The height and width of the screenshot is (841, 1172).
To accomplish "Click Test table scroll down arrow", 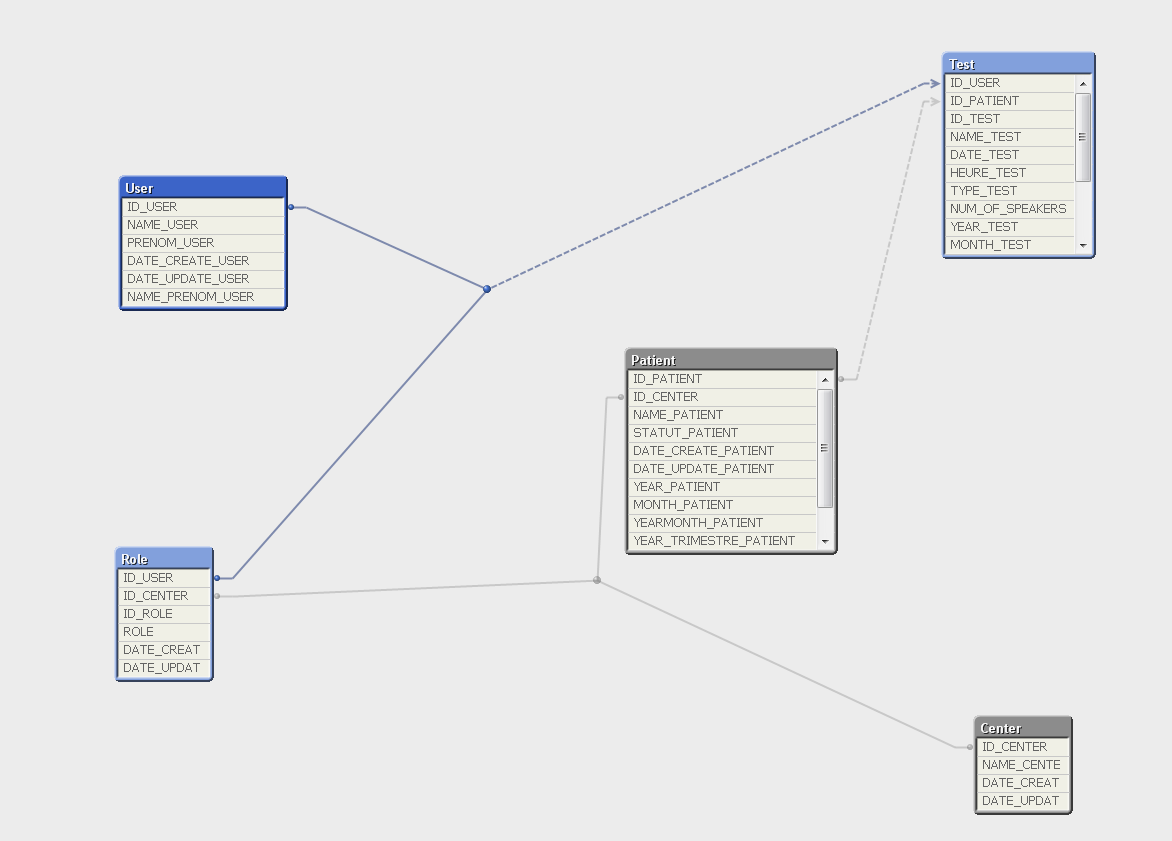I will click(x=1083, y=245).
